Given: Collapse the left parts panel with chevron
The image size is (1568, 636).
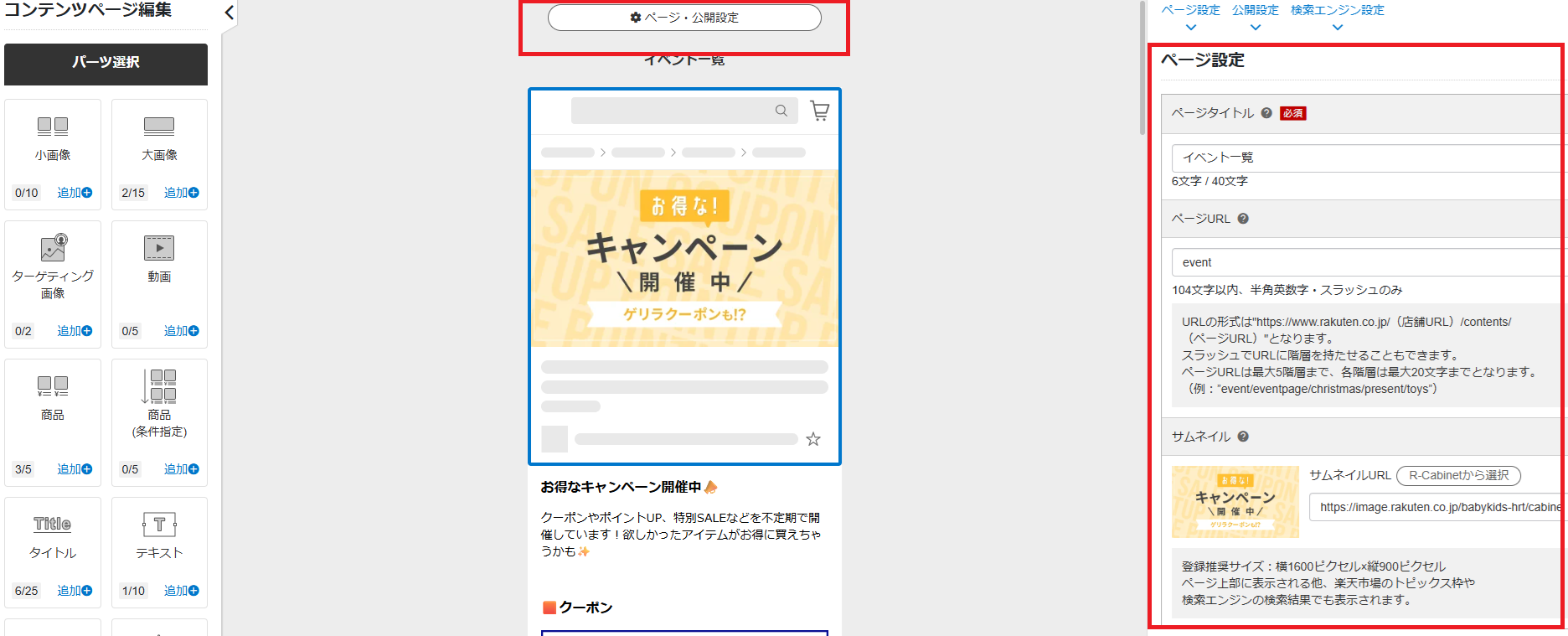Looking at the screenshot, I should (230, 13).
